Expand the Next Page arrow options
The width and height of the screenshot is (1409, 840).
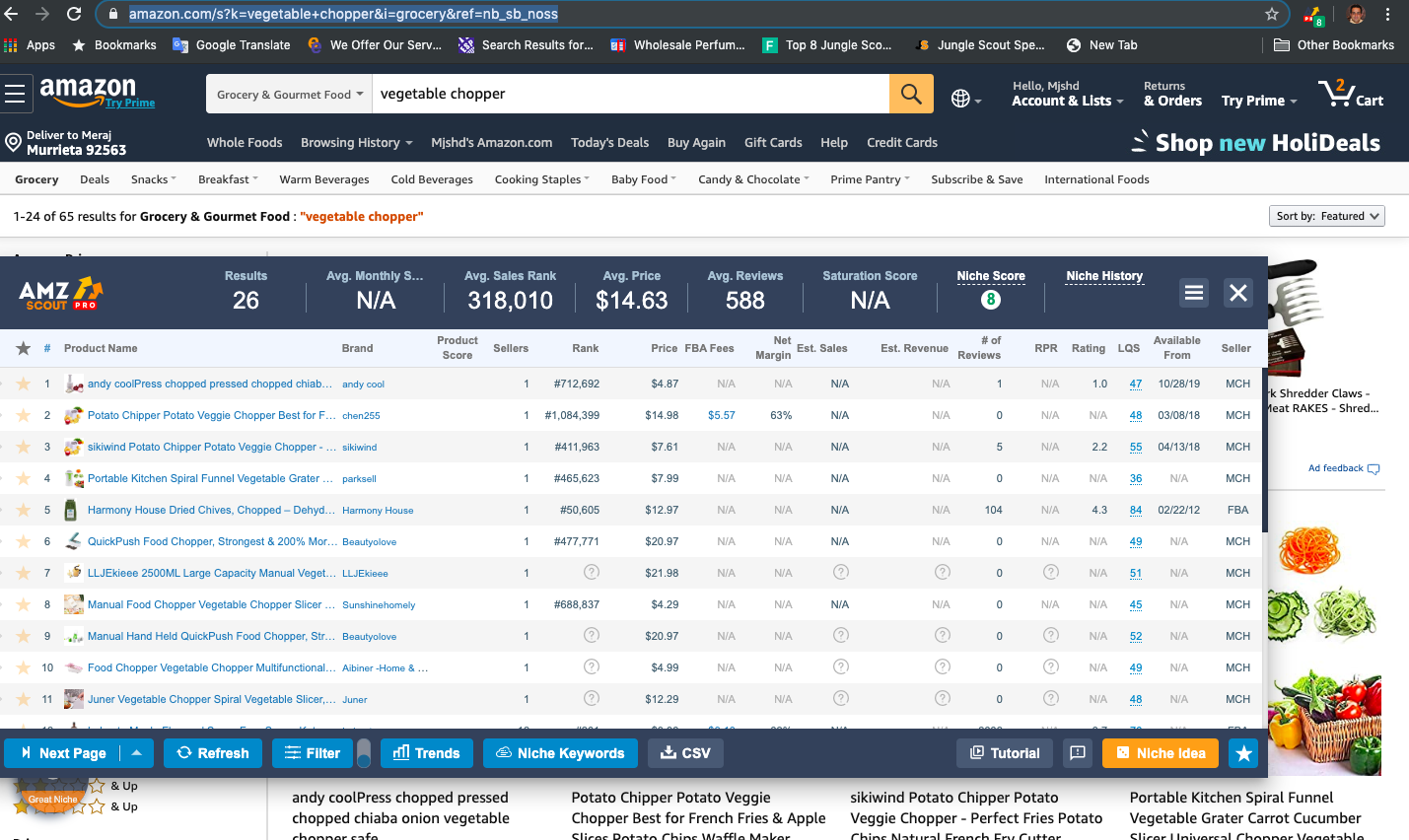point(136,753)
